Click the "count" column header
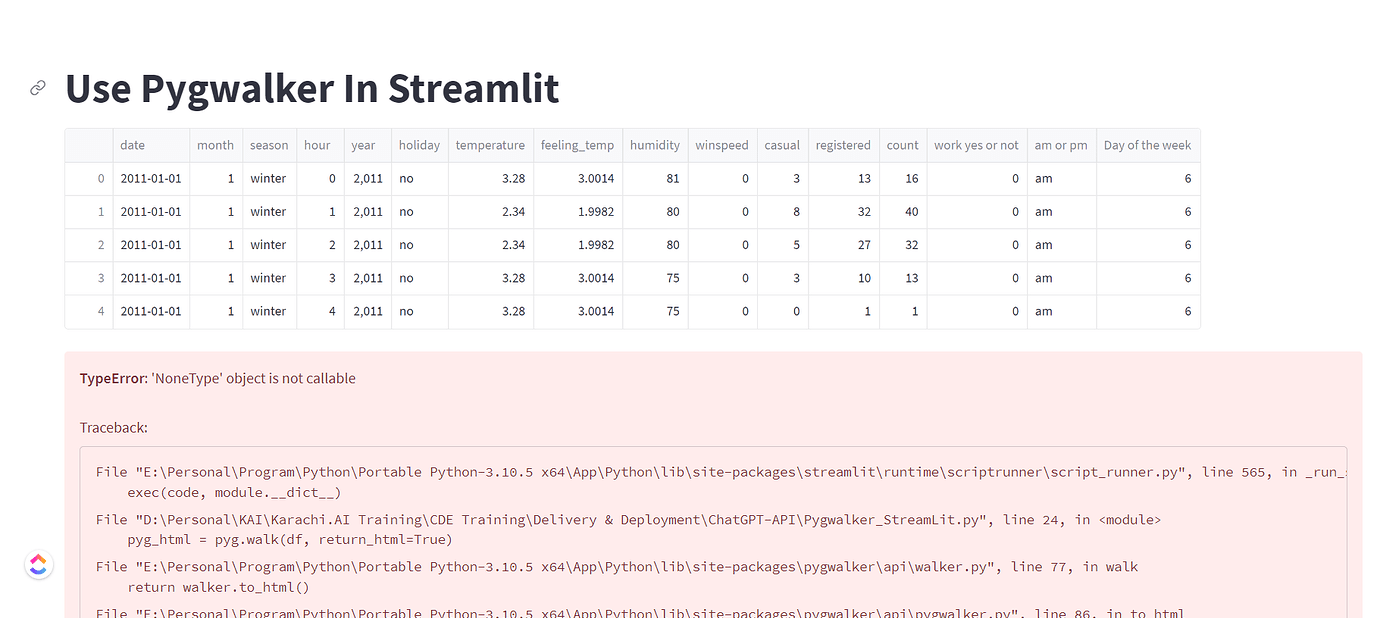The image size is (1380, 618). (x=902, y=145)
